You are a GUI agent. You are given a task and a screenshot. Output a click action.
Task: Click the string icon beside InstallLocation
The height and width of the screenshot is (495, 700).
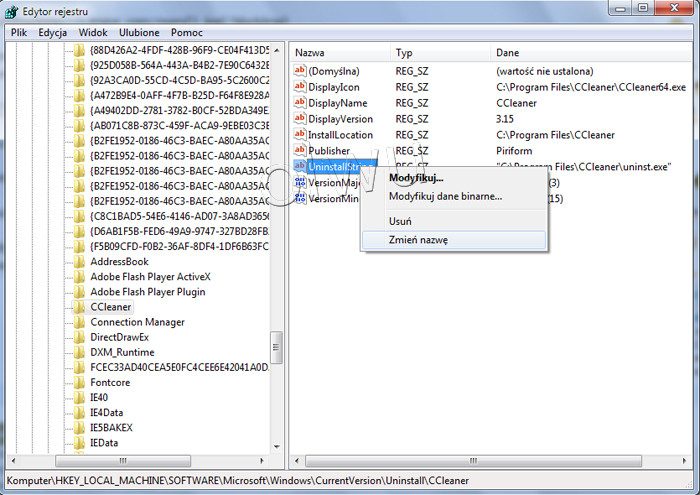click(300, 134)
